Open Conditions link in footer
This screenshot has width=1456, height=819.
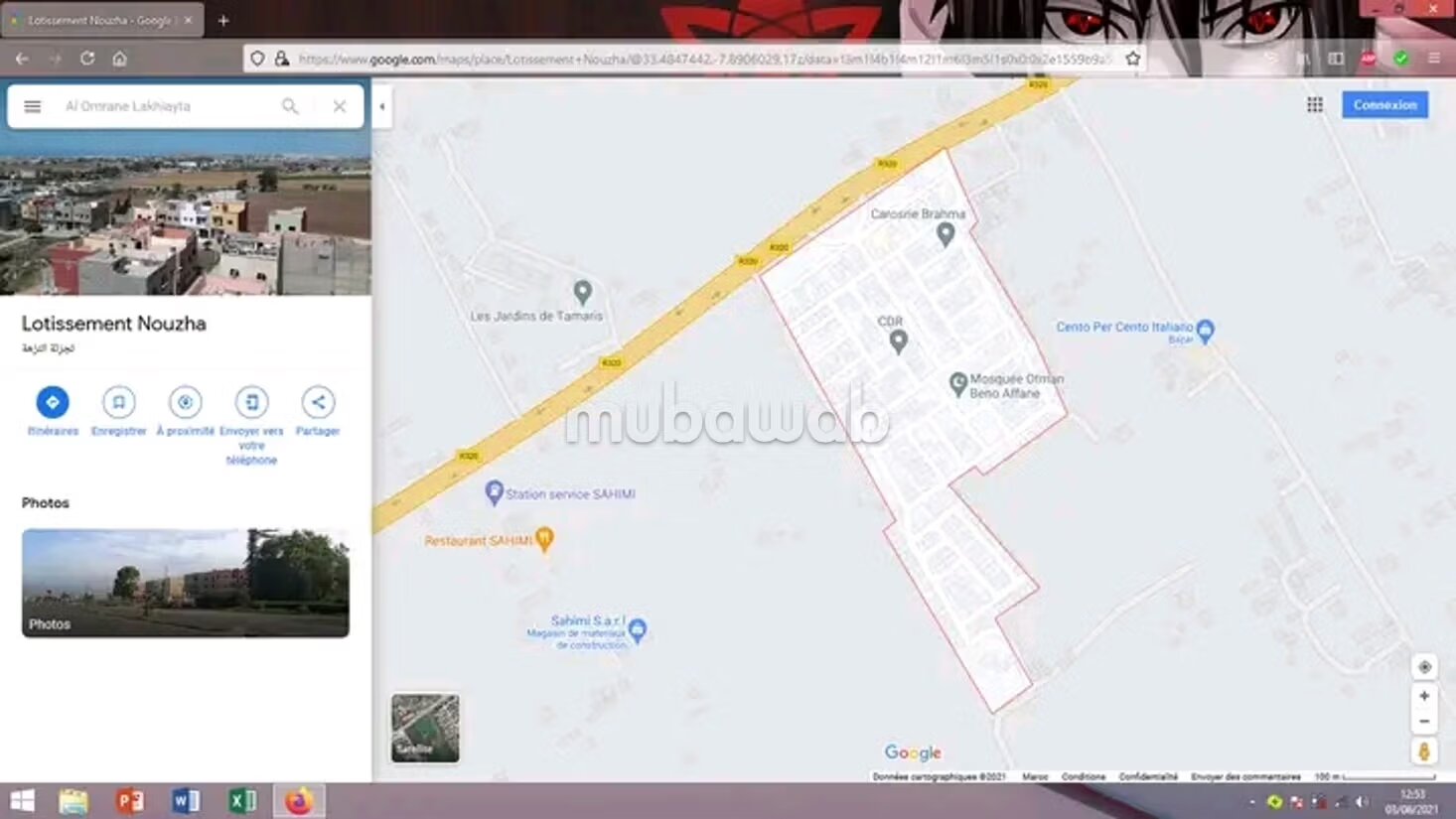[1084, 776]
